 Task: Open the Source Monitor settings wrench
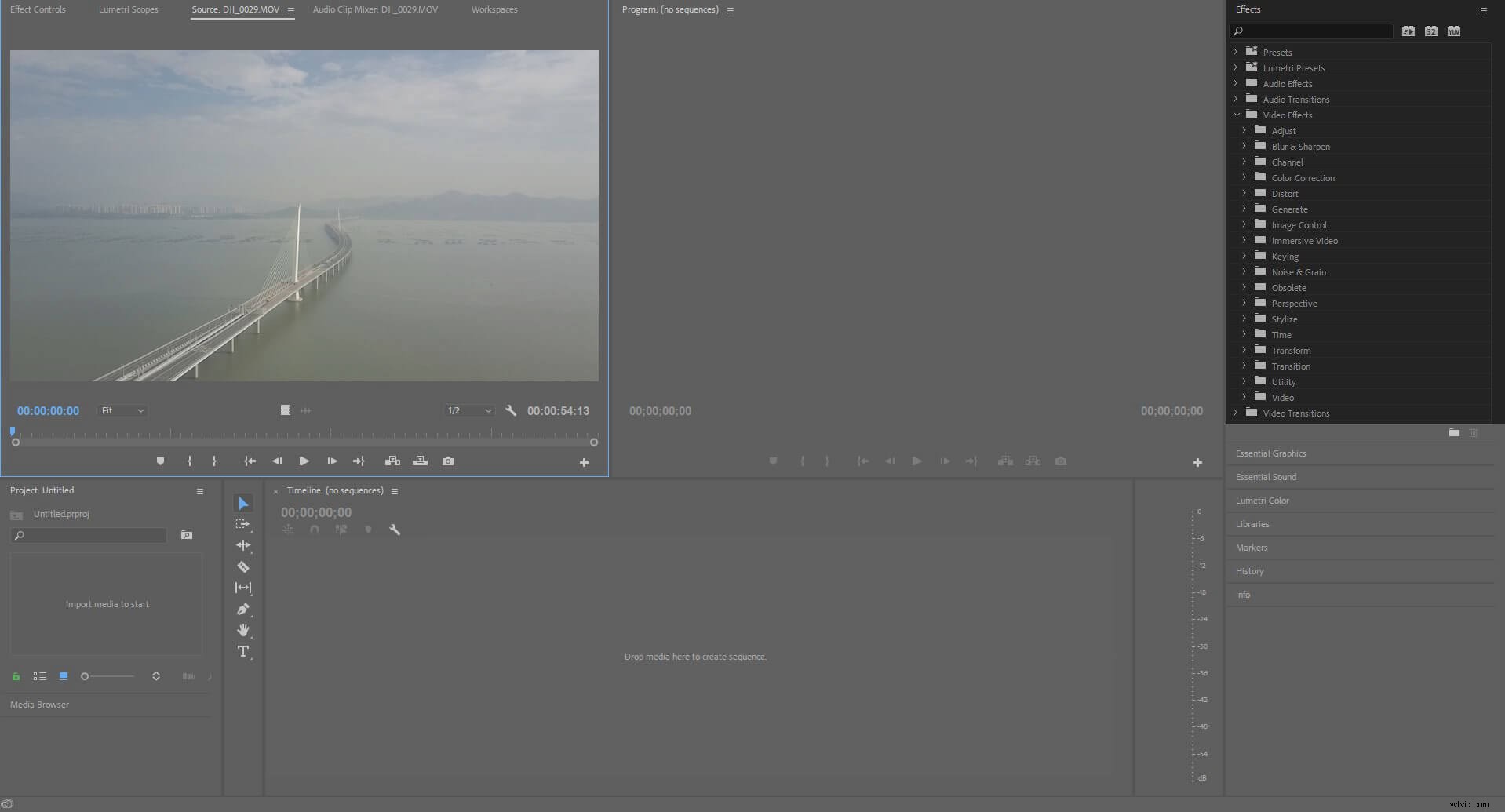[x=511, y=410]
